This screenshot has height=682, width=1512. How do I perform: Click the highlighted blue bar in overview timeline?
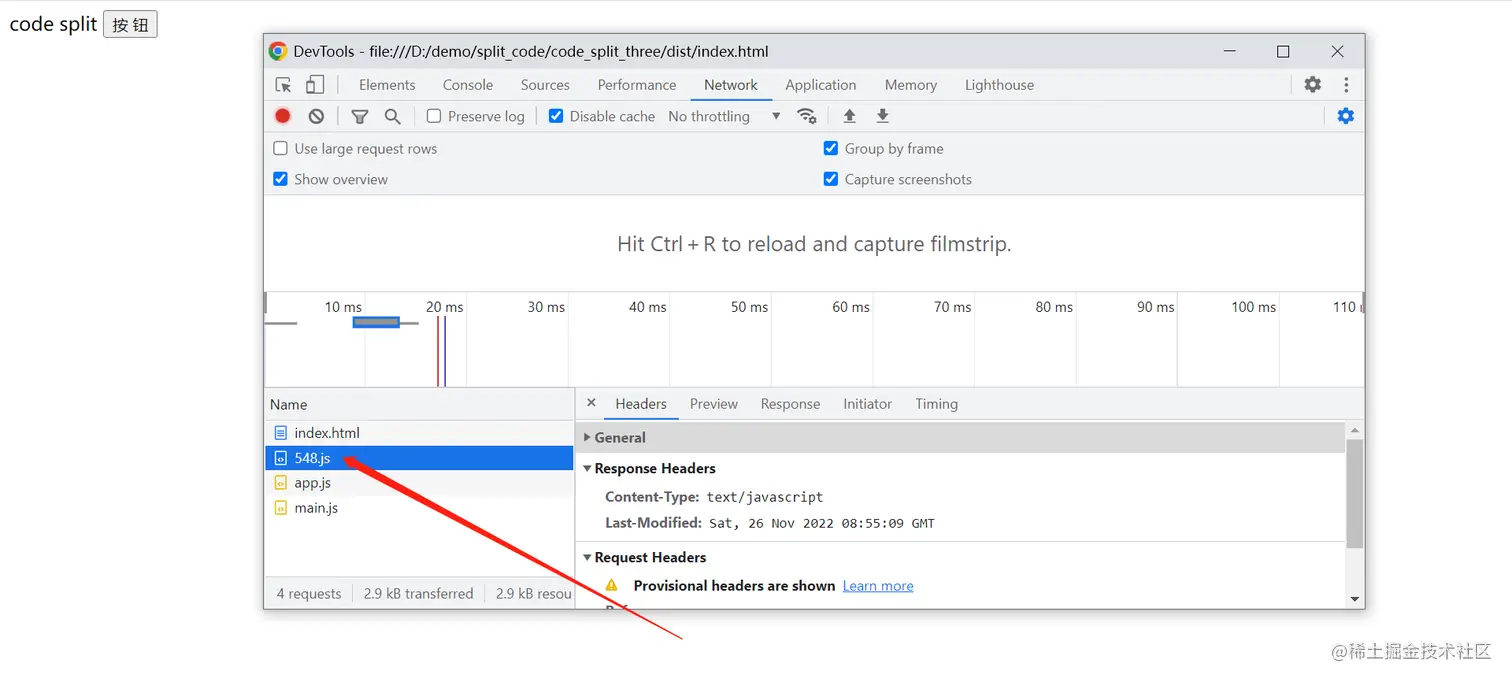point(376,322)
